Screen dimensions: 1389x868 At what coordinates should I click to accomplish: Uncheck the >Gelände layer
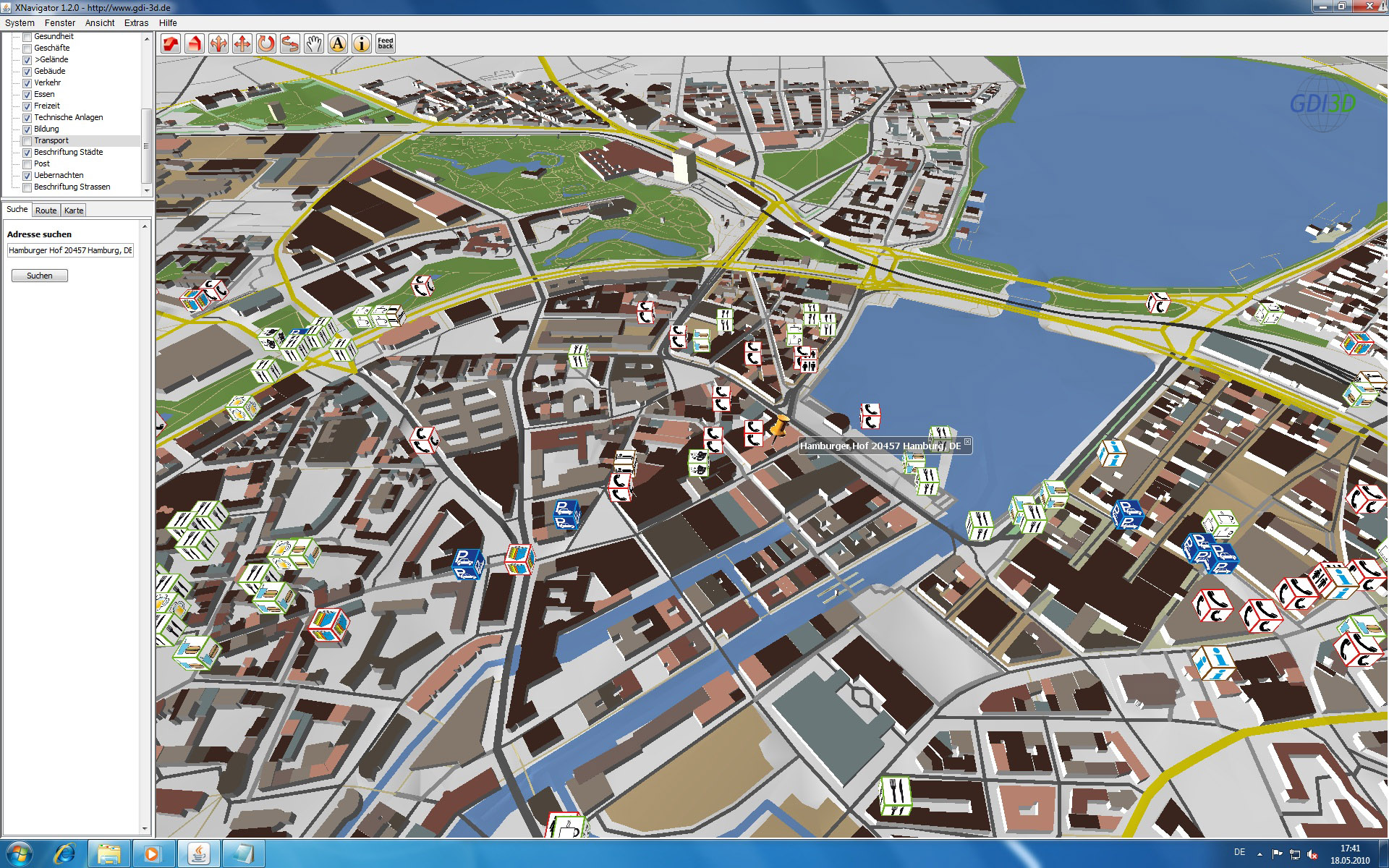tap(27, 60)
